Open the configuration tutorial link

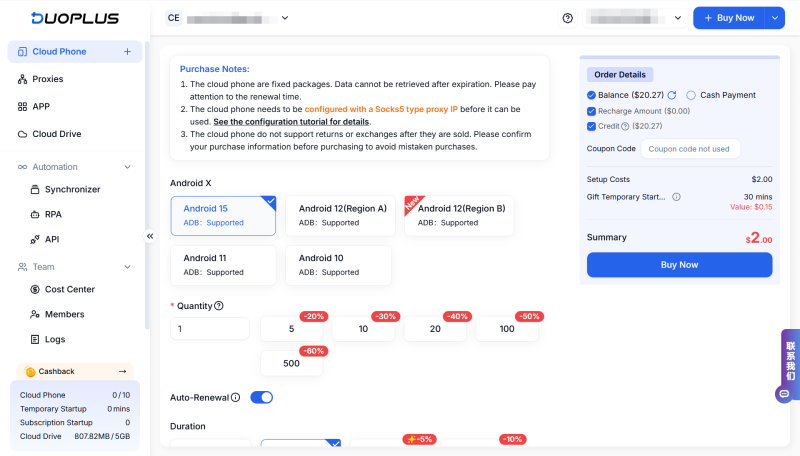(291, 121)
